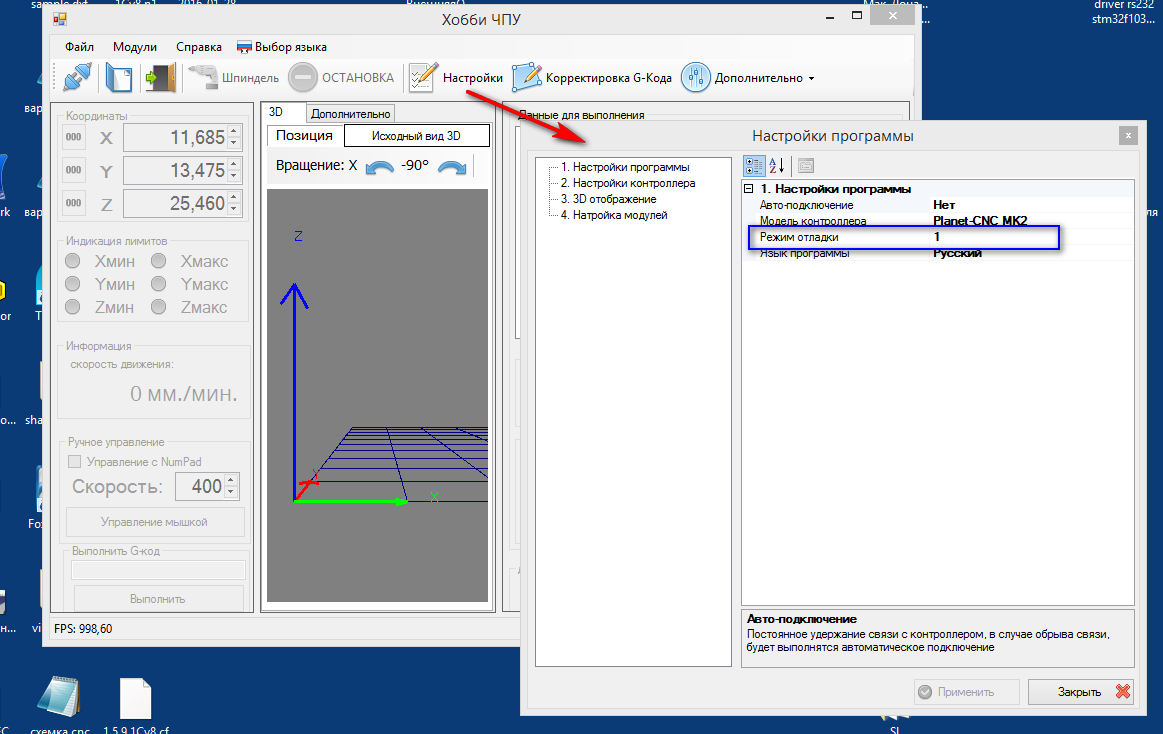Open Корректировка G-Кода tool
1163x734 pixels.
592,78
